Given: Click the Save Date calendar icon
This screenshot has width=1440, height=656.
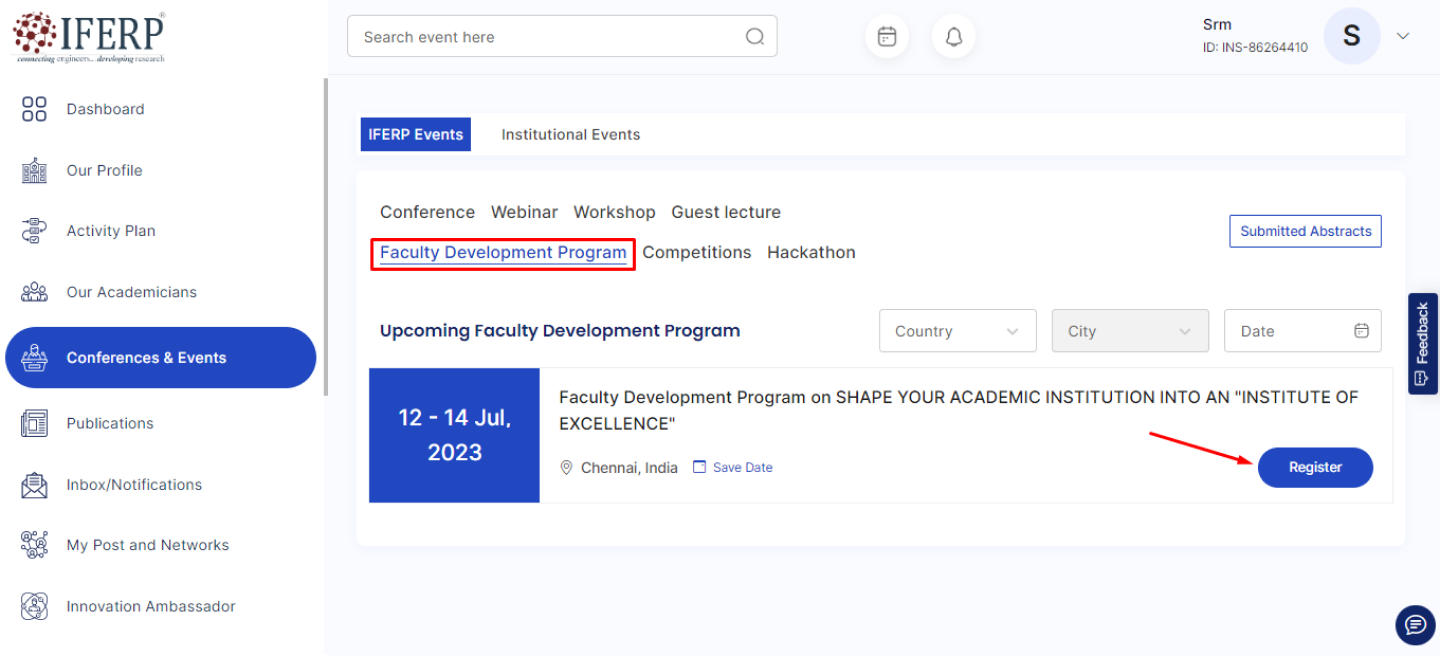Looking at the screenshot, I should 700,467.
